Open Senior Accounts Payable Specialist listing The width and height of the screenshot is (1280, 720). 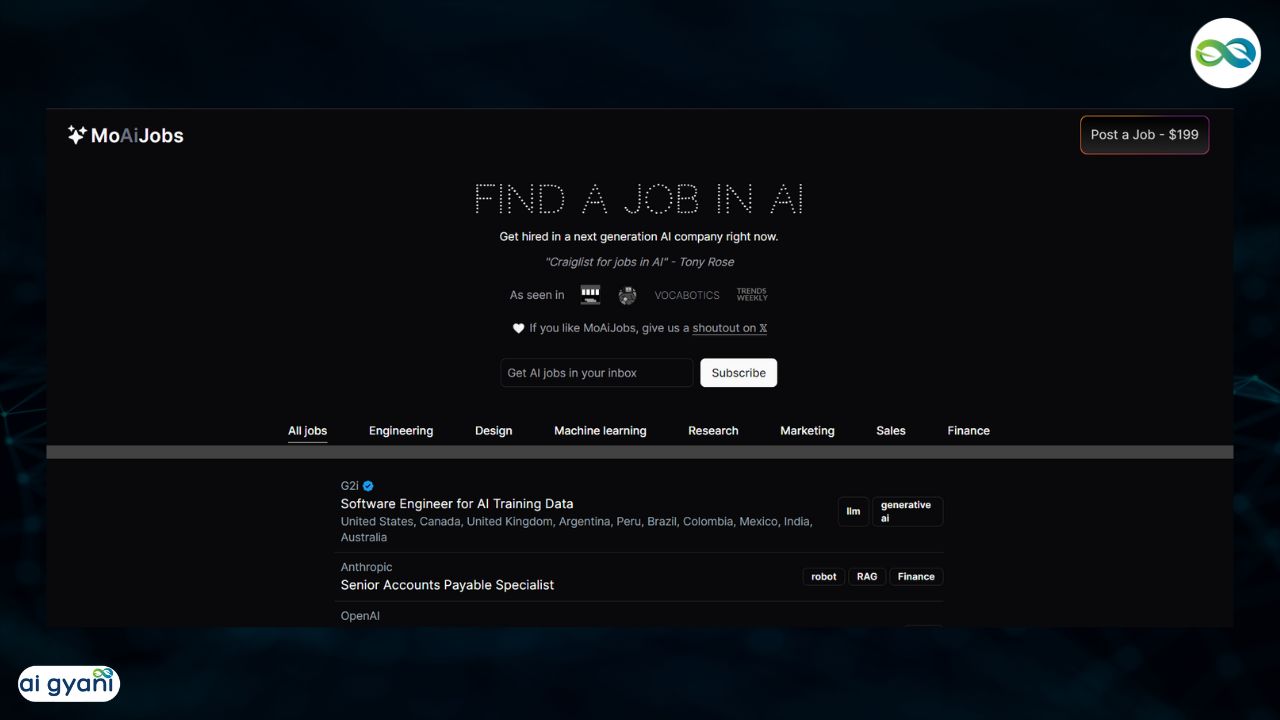447,585
